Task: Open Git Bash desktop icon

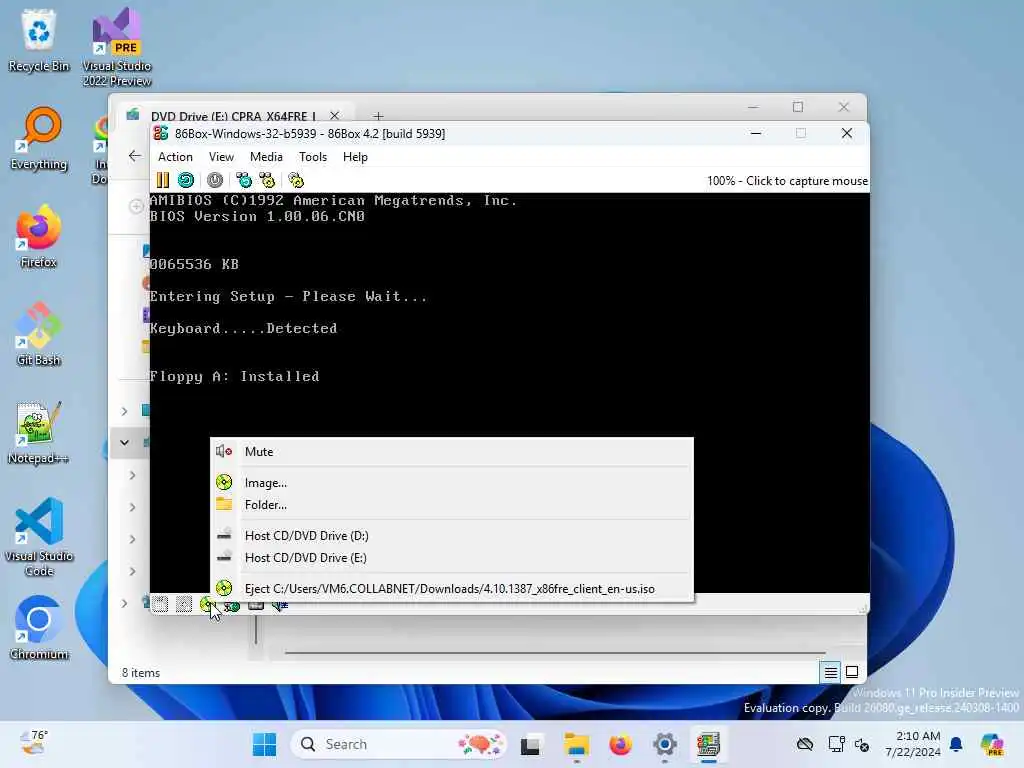Action: coord(39,334)
